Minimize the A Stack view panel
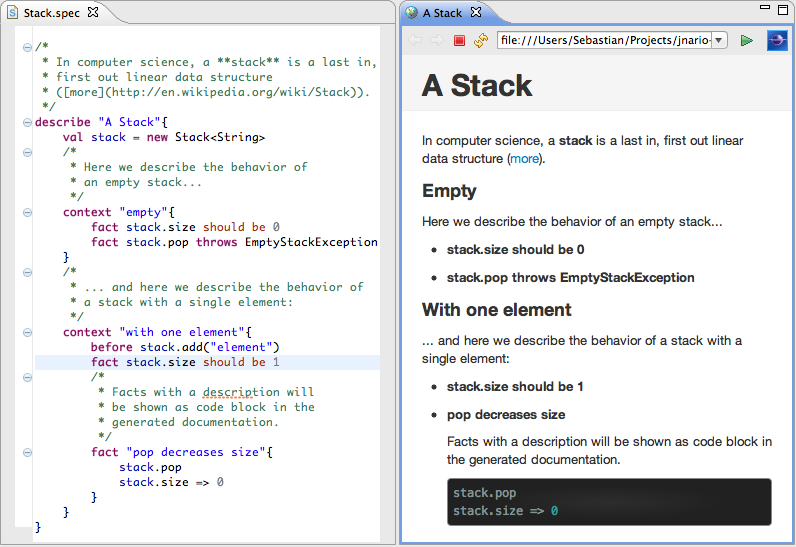The width and height of the screenshot is (796, 547). tap(765, 8)
